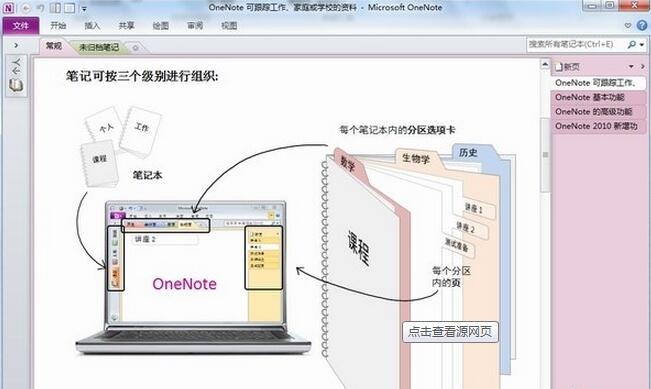The height and width of the screenshot is (389, 651).
Task: Click the search all notebooks input field
Action: (x=576, y=44)
